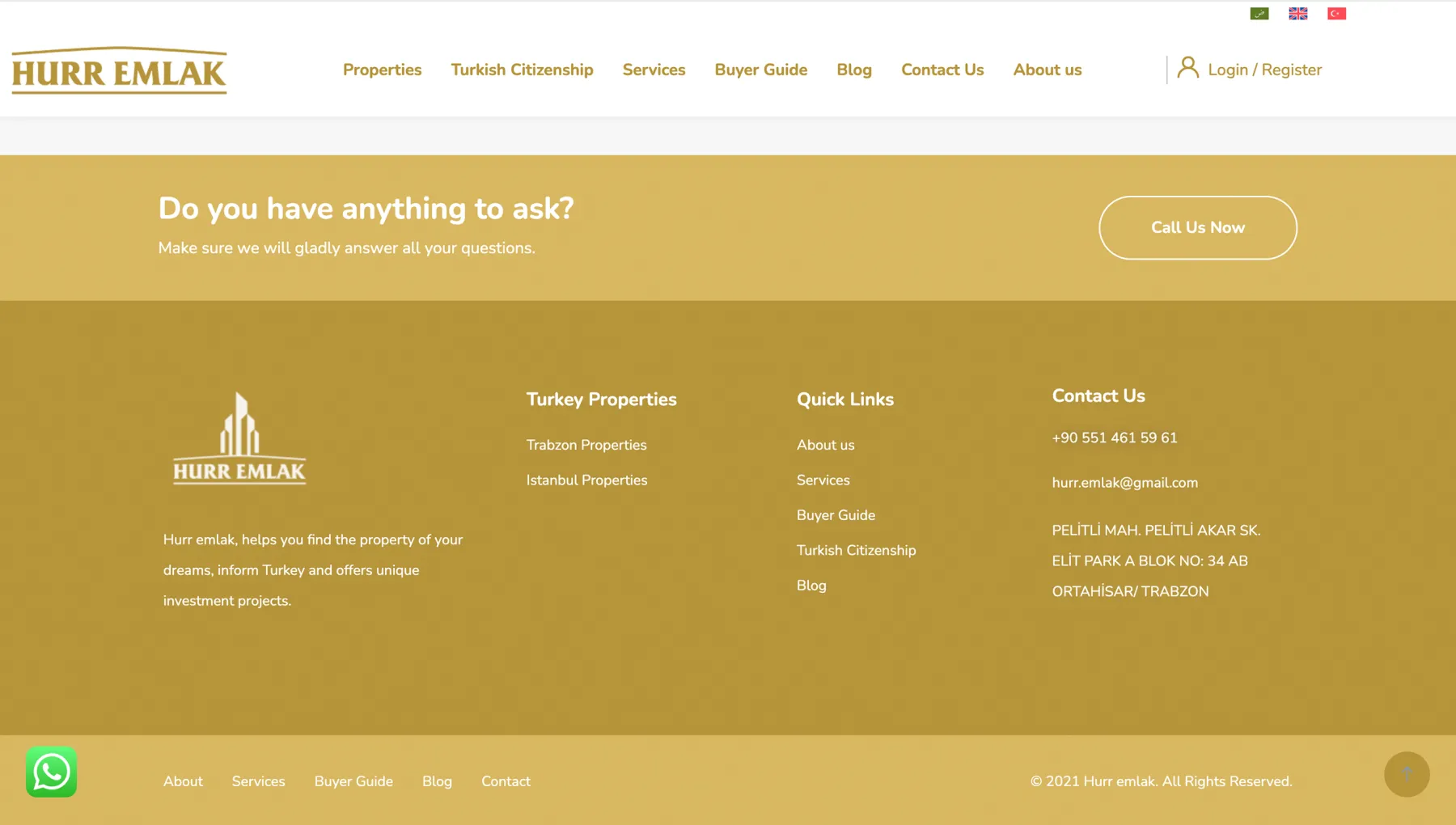The height and width of the screenshot is (825, 1456).
Task: Click Blog in the bottom footer bar
Action: [x=437, y=781]
